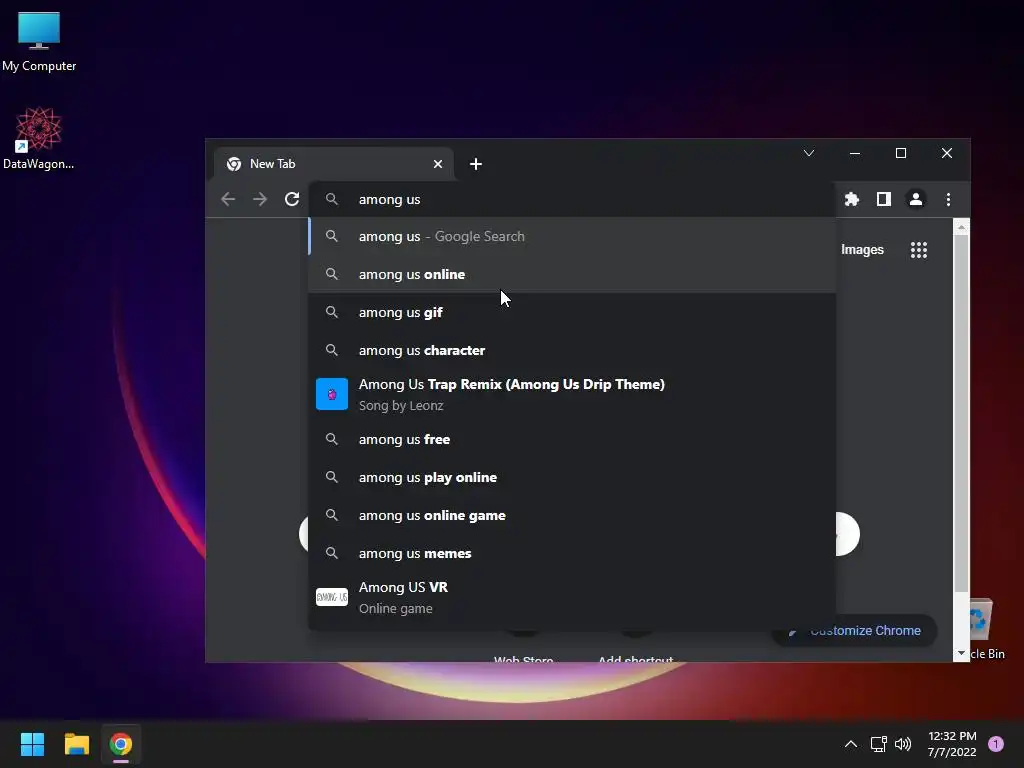Open the network tray icon
Viewport: 1024px width, 768px height.
tap(878, 744)
